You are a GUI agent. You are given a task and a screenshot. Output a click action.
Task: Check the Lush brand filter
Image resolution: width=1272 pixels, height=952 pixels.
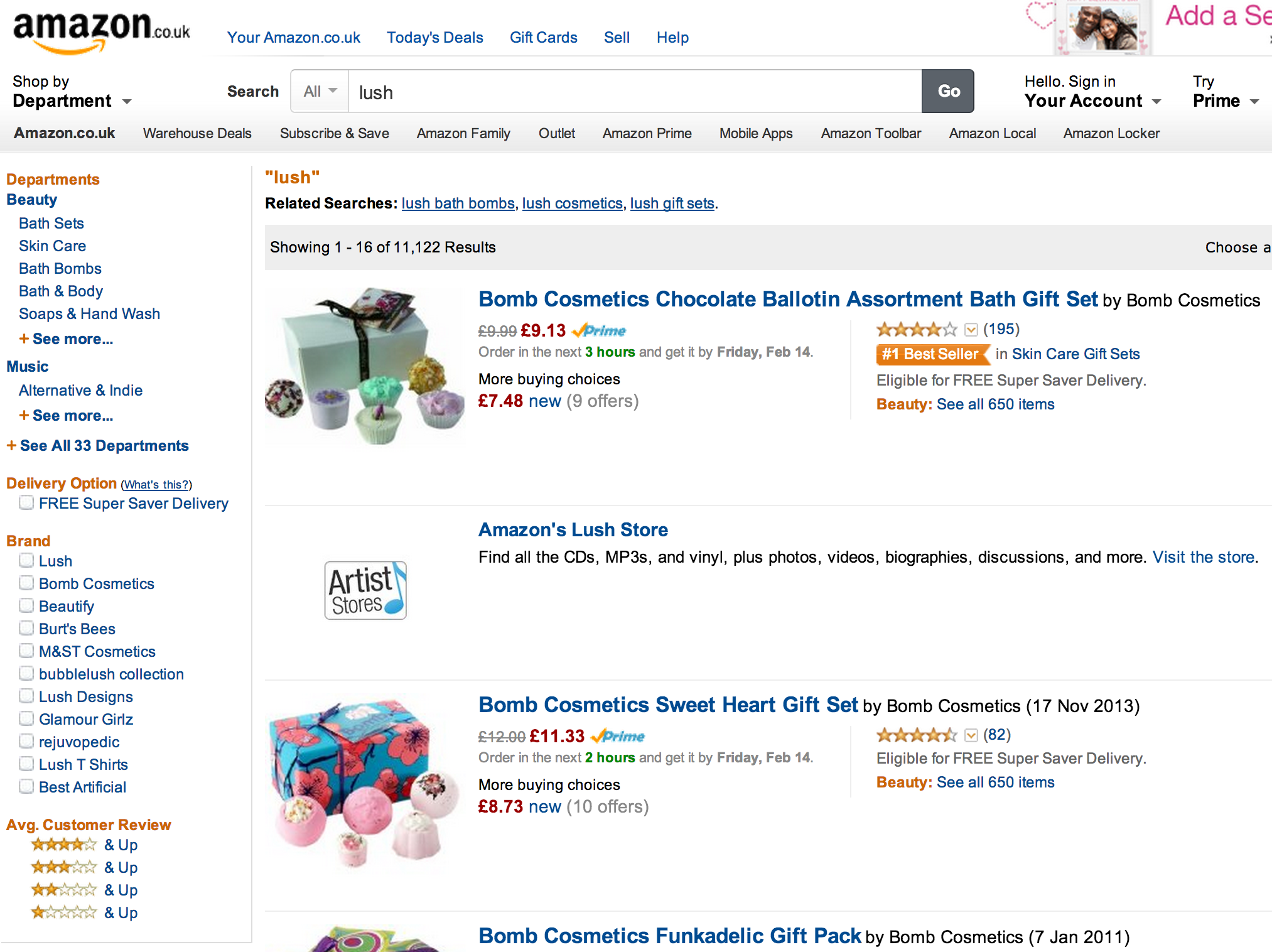26,561
